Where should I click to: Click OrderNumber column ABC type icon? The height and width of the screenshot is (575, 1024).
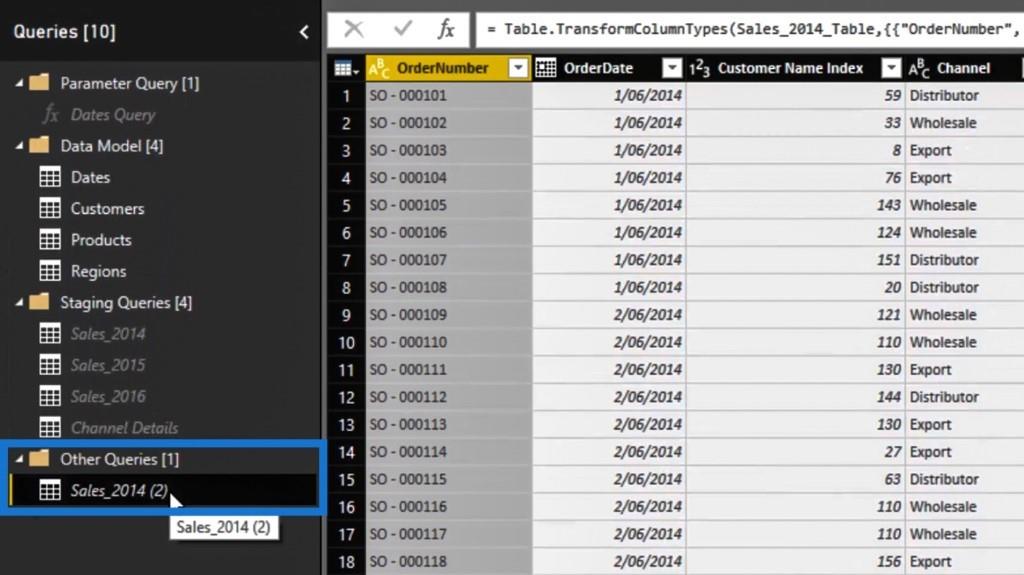[x=379, y=68]
